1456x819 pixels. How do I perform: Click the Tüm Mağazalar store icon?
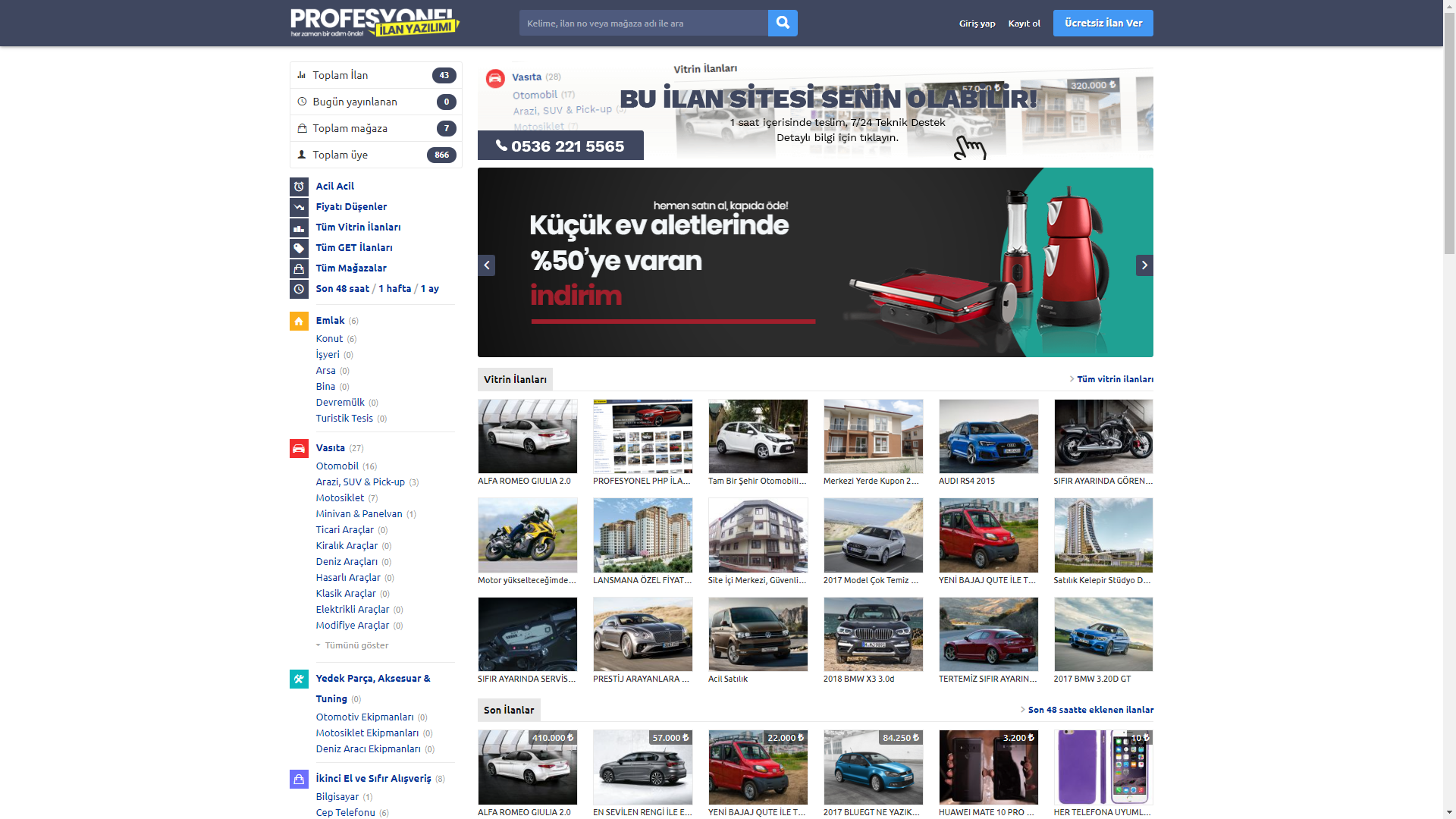point(299,268)
